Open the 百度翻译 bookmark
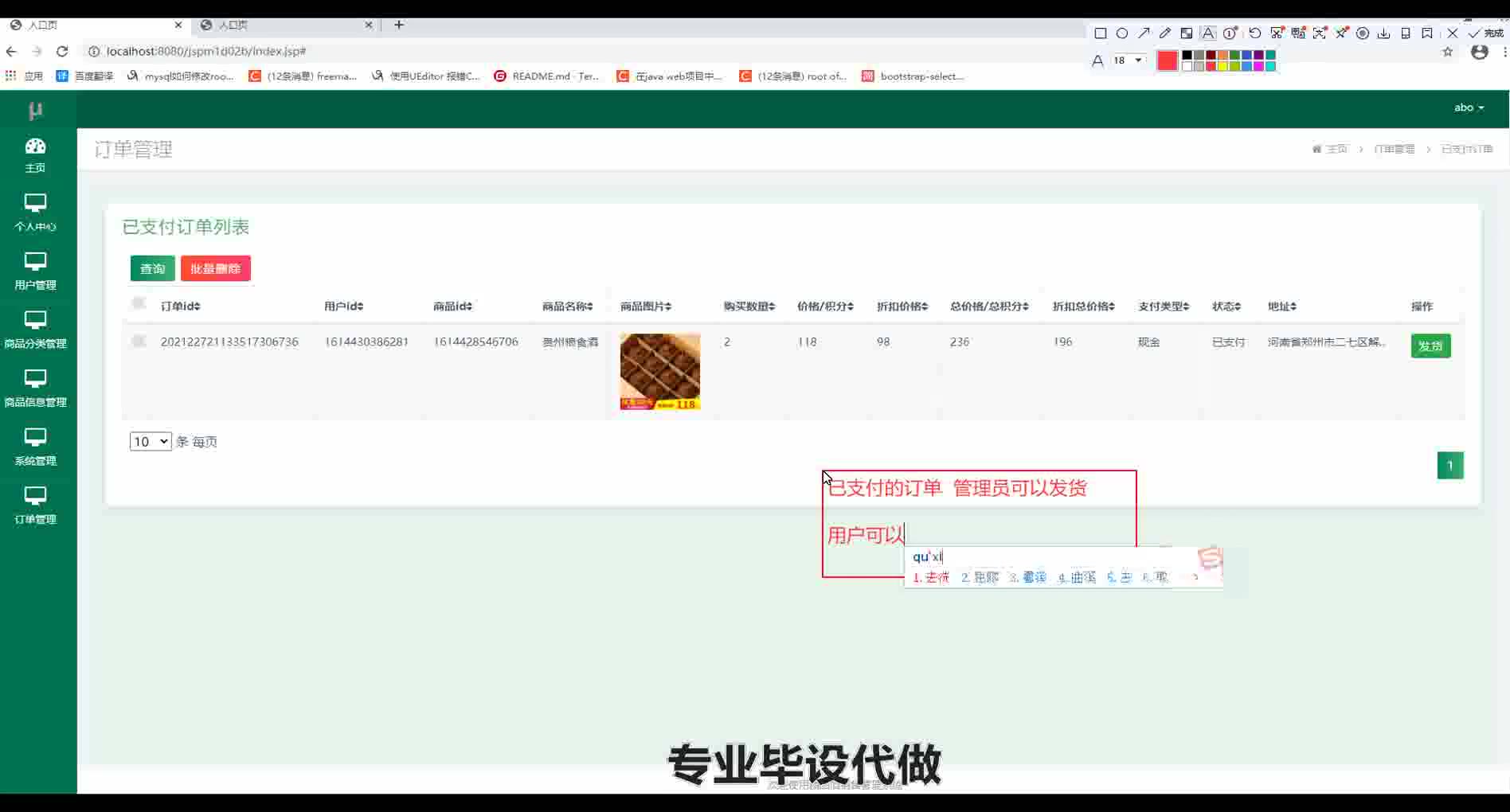The height and width of the screenshot is (812, 1510). 84,76
